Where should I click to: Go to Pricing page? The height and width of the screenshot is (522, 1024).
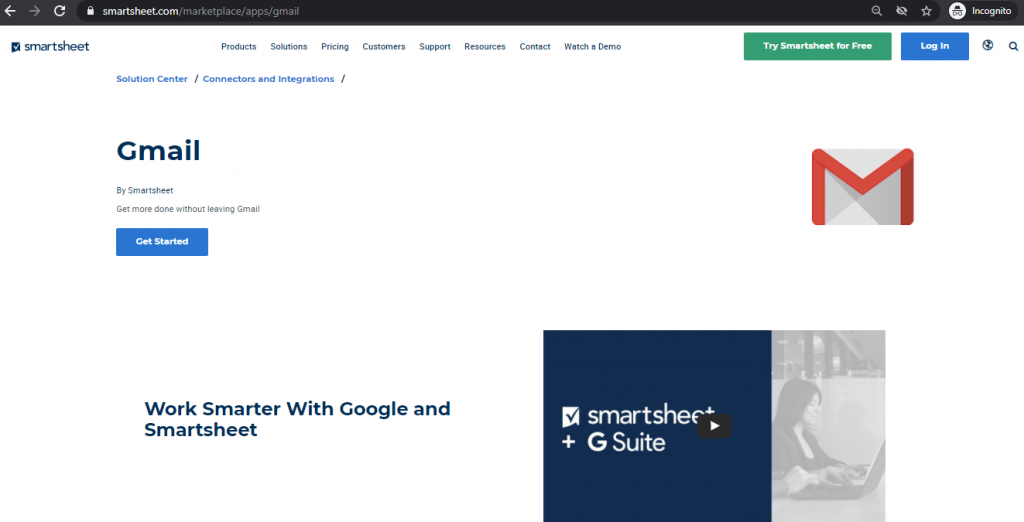(335, 46)
